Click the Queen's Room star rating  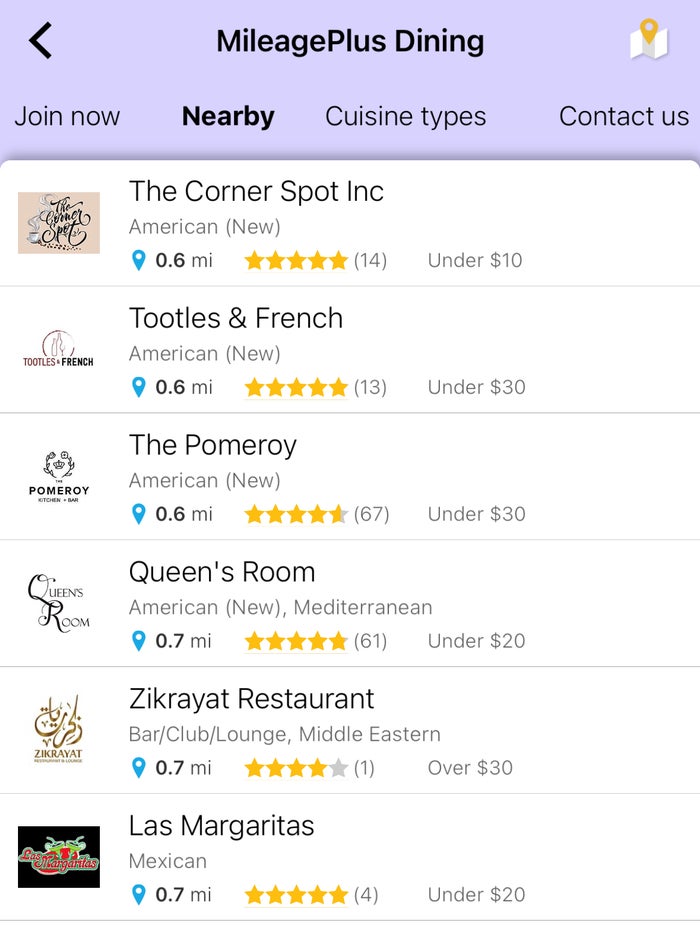tap(296, 641)
